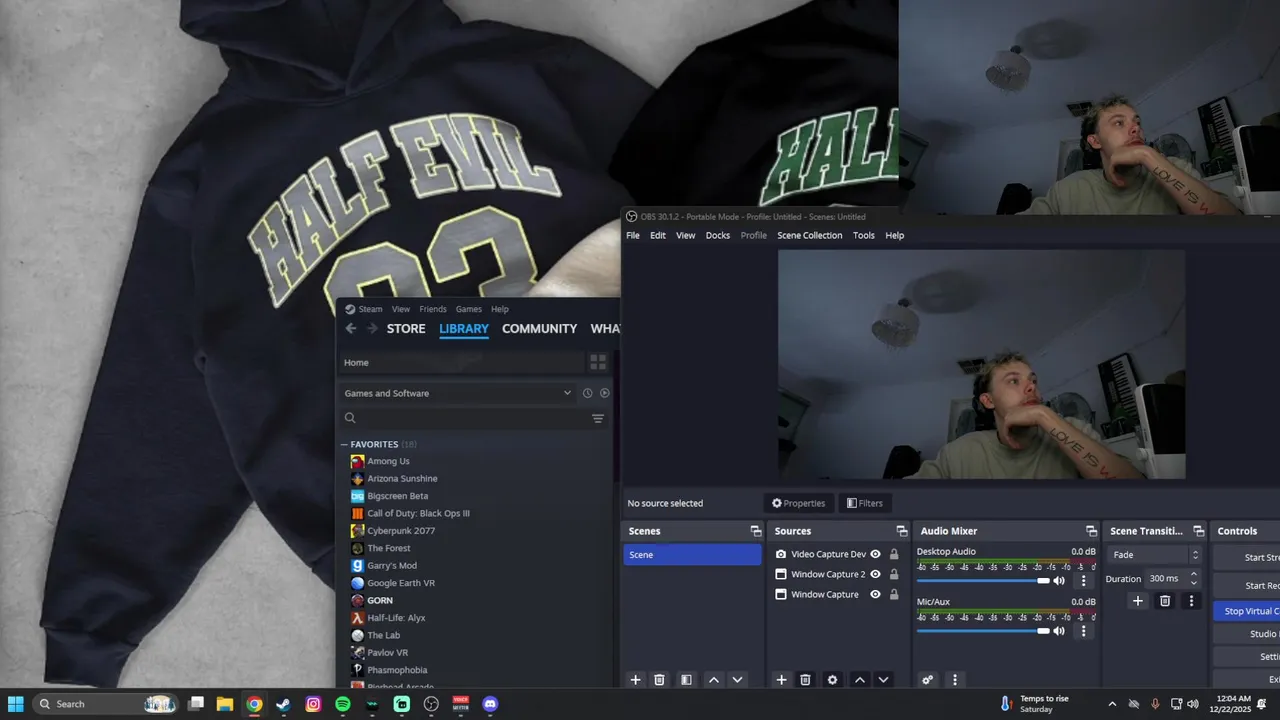
Task: Move scene up with Scenes up arrow
Action: point(713,680)
